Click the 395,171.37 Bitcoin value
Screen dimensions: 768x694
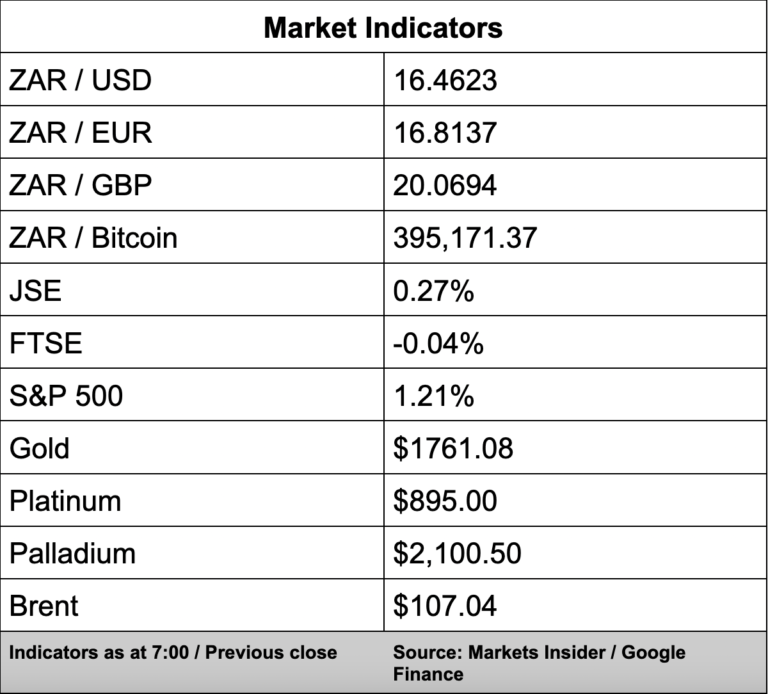[466, 238]
